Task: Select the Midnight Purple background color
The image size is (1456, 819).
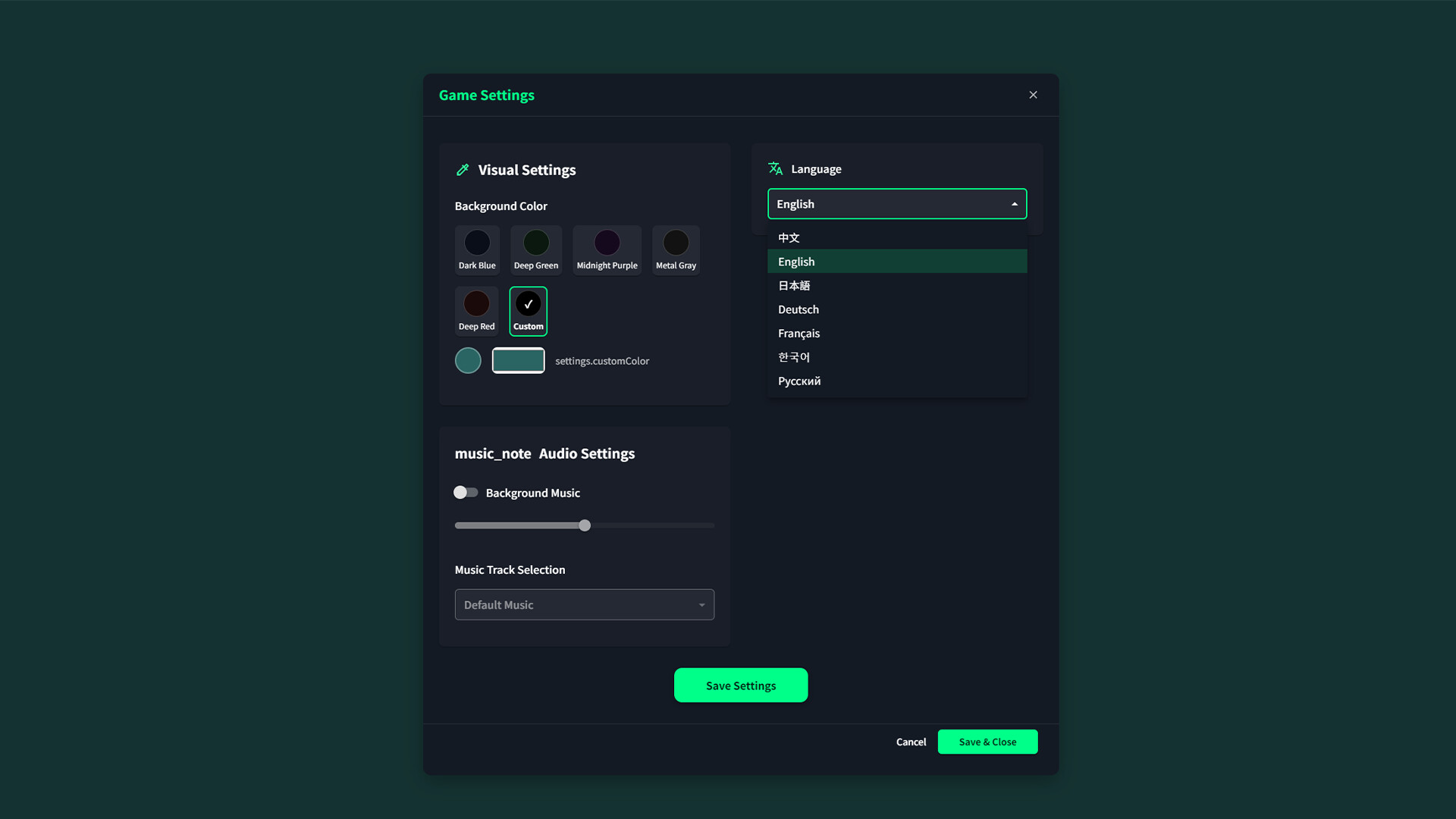Action: pos(607,243)
